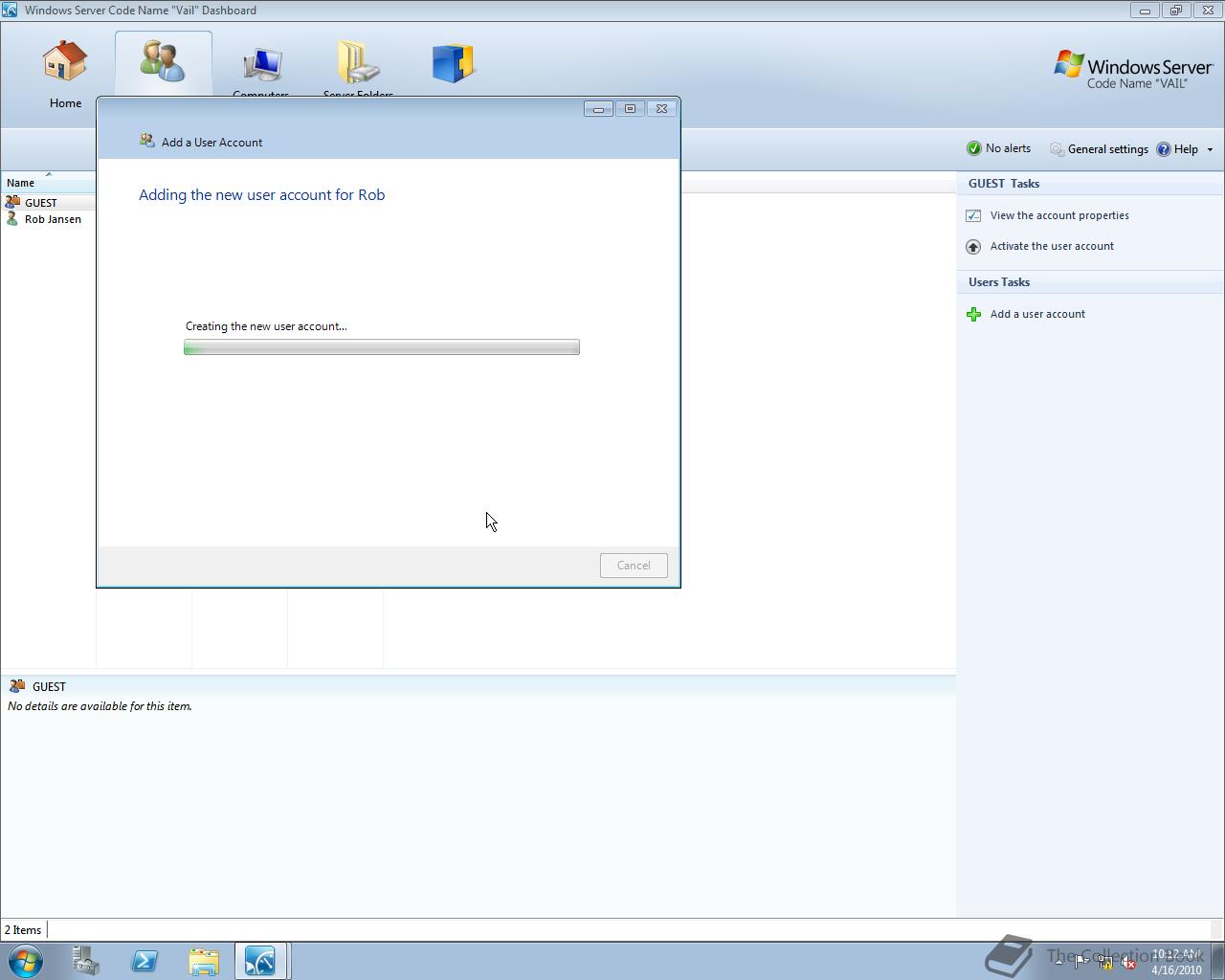The width and height of the screenshot is (1225, 980).
Task: Click the Rob Jansen user icon
Action: [12, 219]
